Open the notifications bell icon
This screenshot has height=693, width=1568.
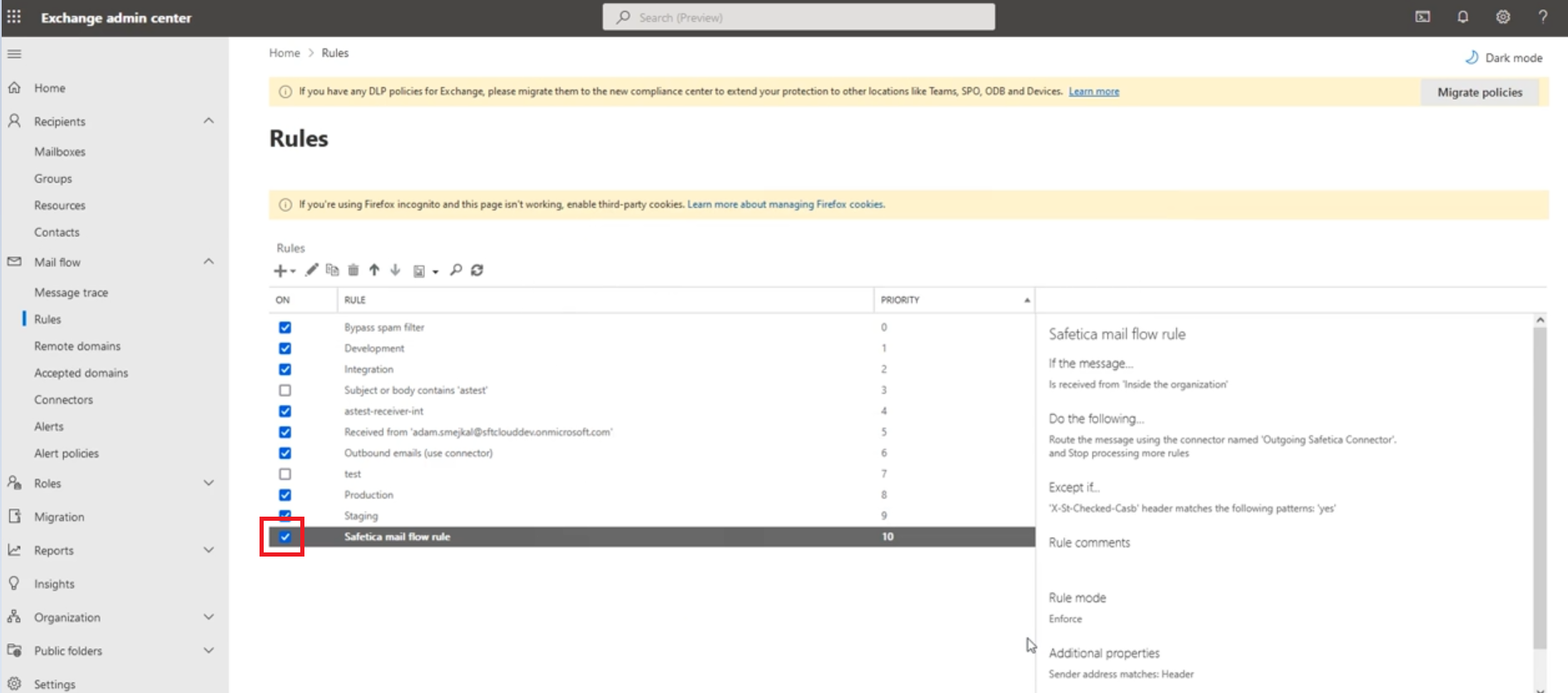pos(1462,17)
